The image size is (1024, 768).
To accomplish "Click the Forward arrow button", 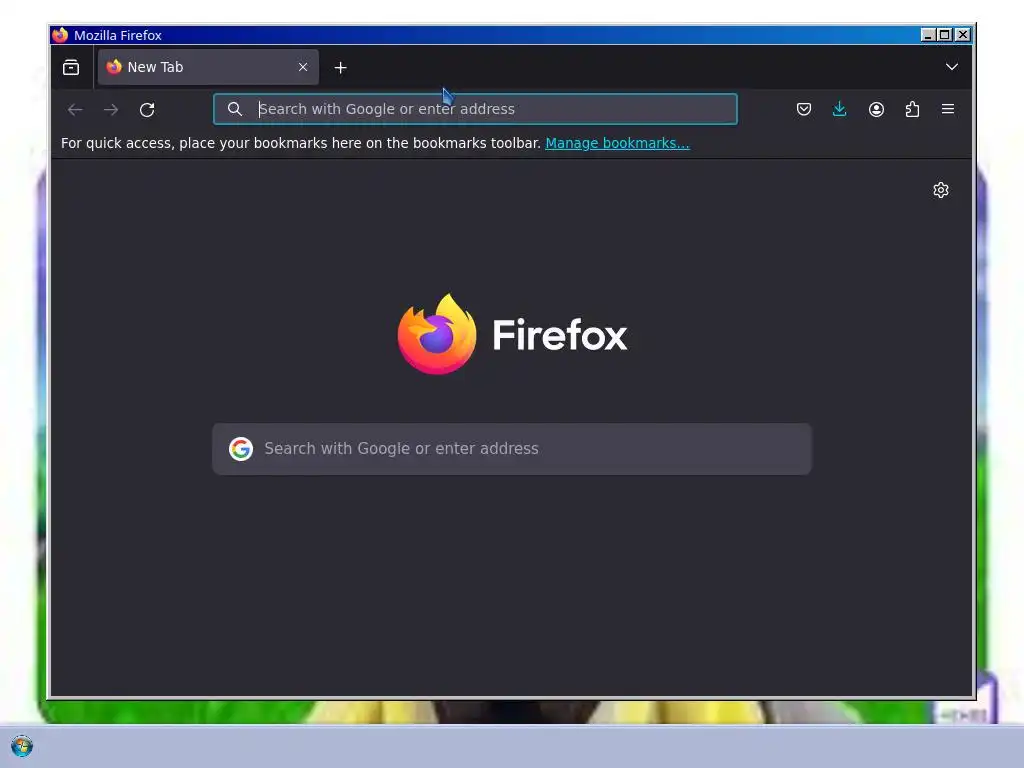I will coord(111,110).
